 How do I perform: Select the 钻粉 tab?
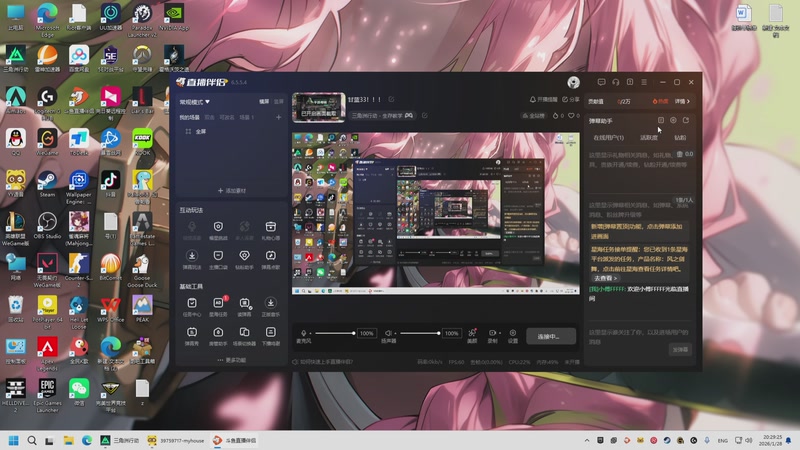(680, 138)
